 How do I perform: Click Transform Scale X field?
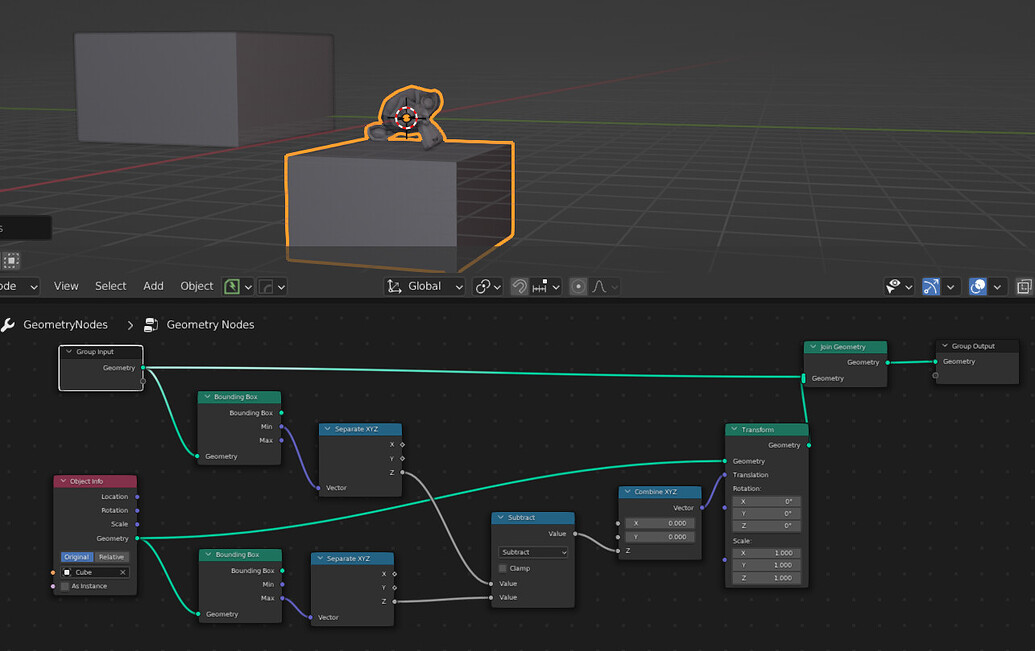(x=766, y=553)
